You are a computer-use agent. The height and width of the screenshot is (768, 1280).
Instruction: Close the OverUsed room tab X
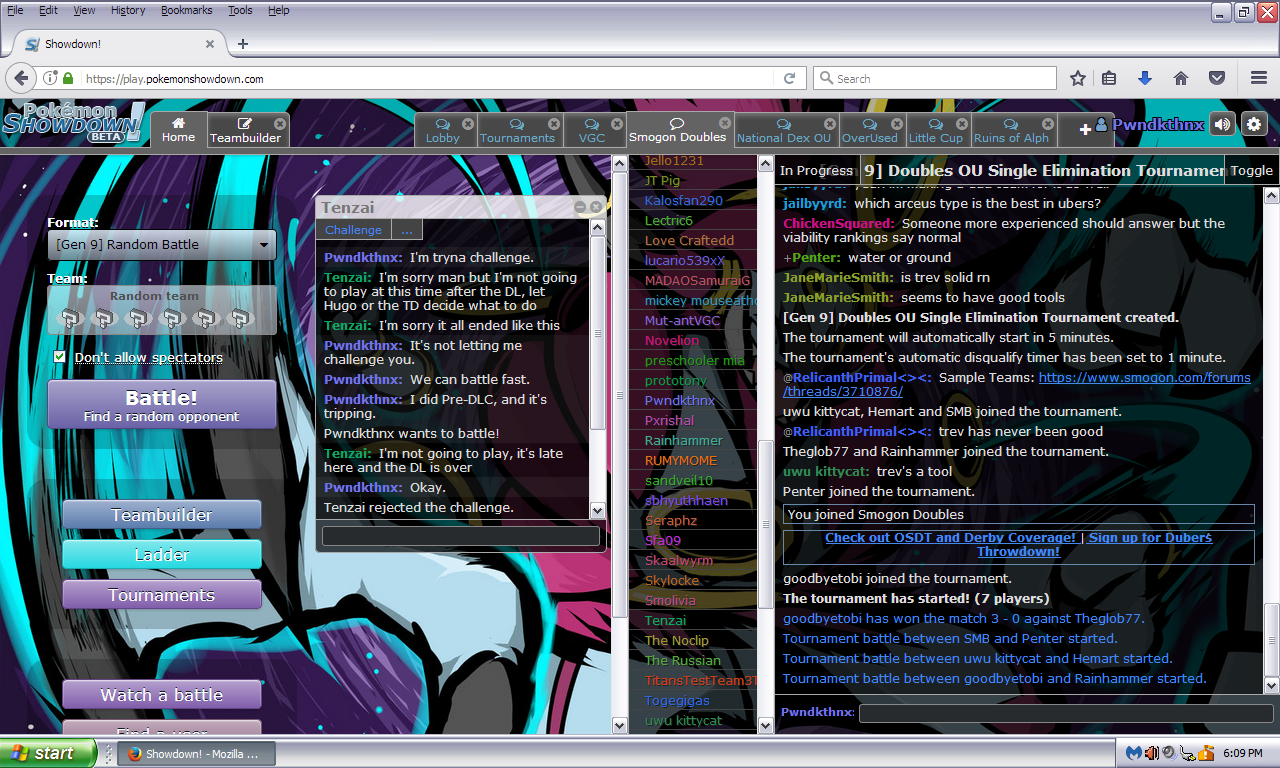click(x=896, y=124)
